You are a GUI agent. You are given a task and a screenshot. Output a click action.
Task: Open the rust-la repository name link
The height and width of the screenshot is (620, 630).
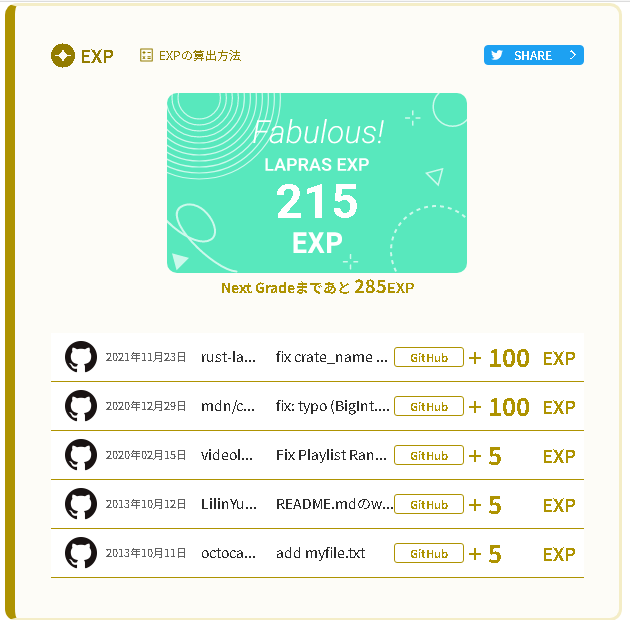click(x=229, y=357)
